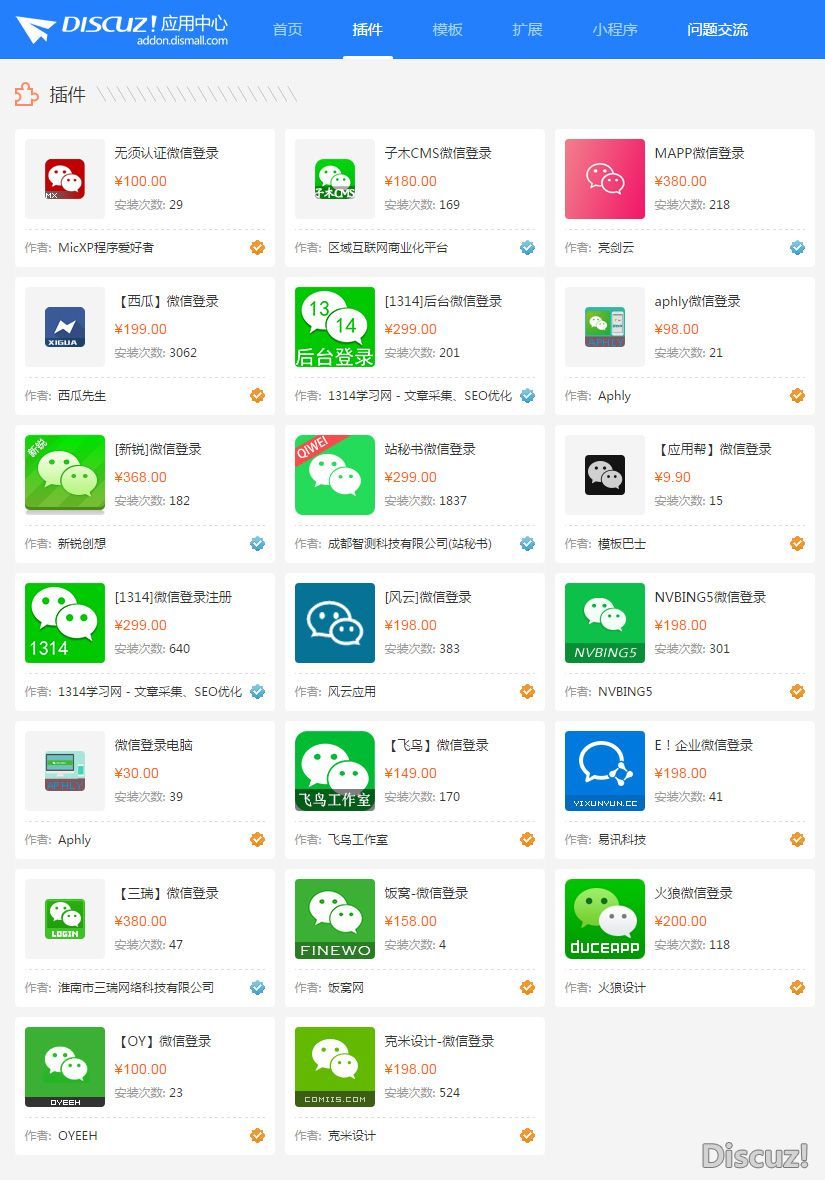825x1180 pixels.
Task: Open the 问题交流 nav tab
Action: coord(717,29)
